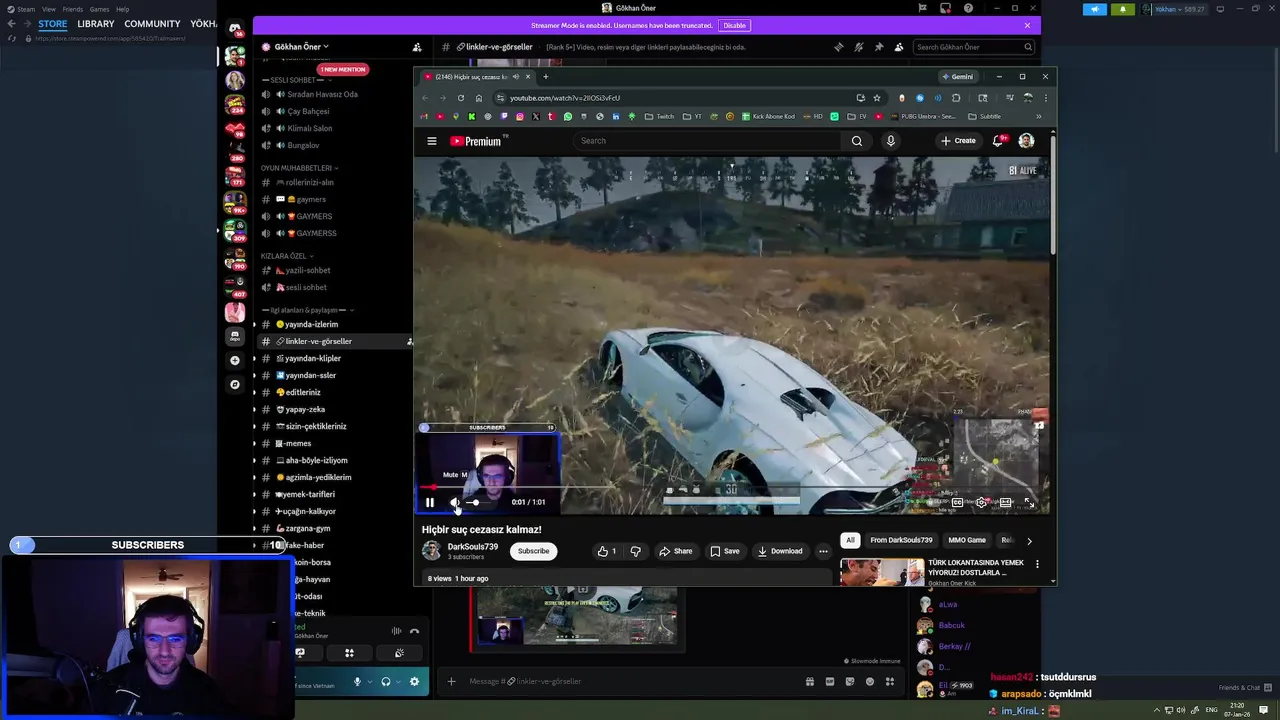Download the YouTube video
The height and width of the screenshot is (720, 1280).
click(780, 551)
